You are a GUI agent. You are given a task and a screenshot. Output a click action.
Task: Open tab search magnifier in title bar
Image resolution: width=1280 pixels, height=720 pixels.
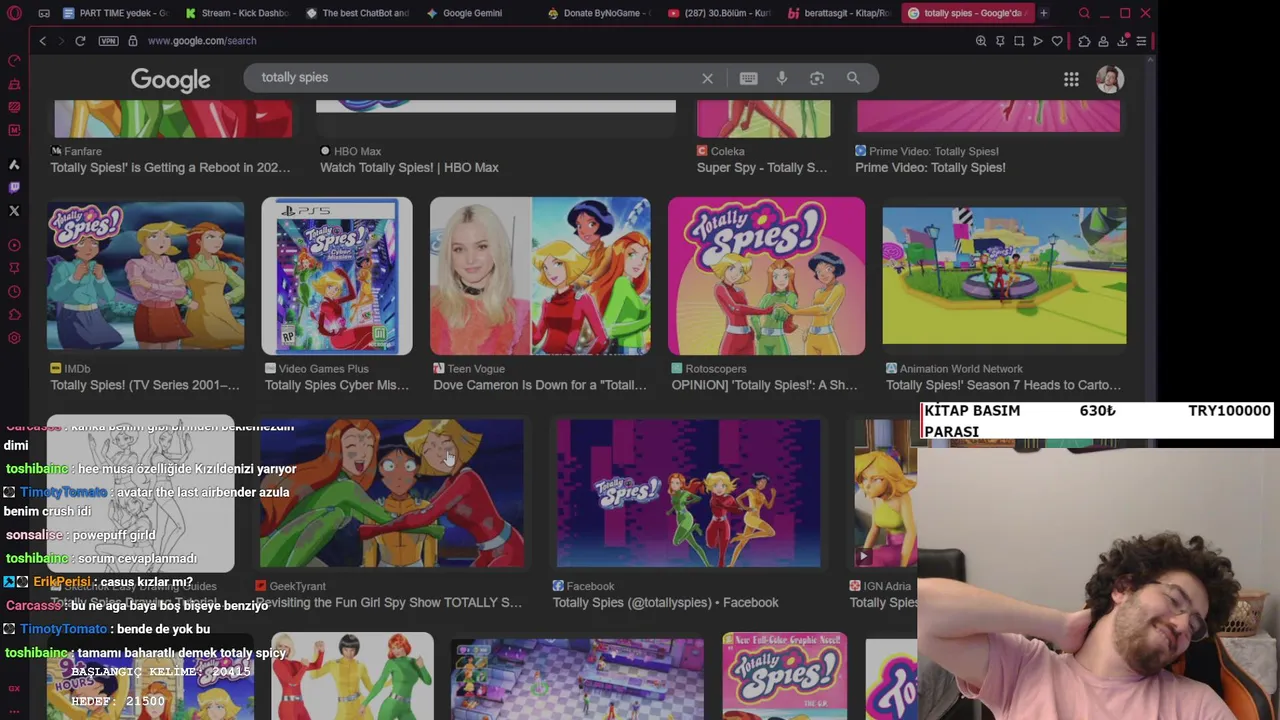[1084, 13]
